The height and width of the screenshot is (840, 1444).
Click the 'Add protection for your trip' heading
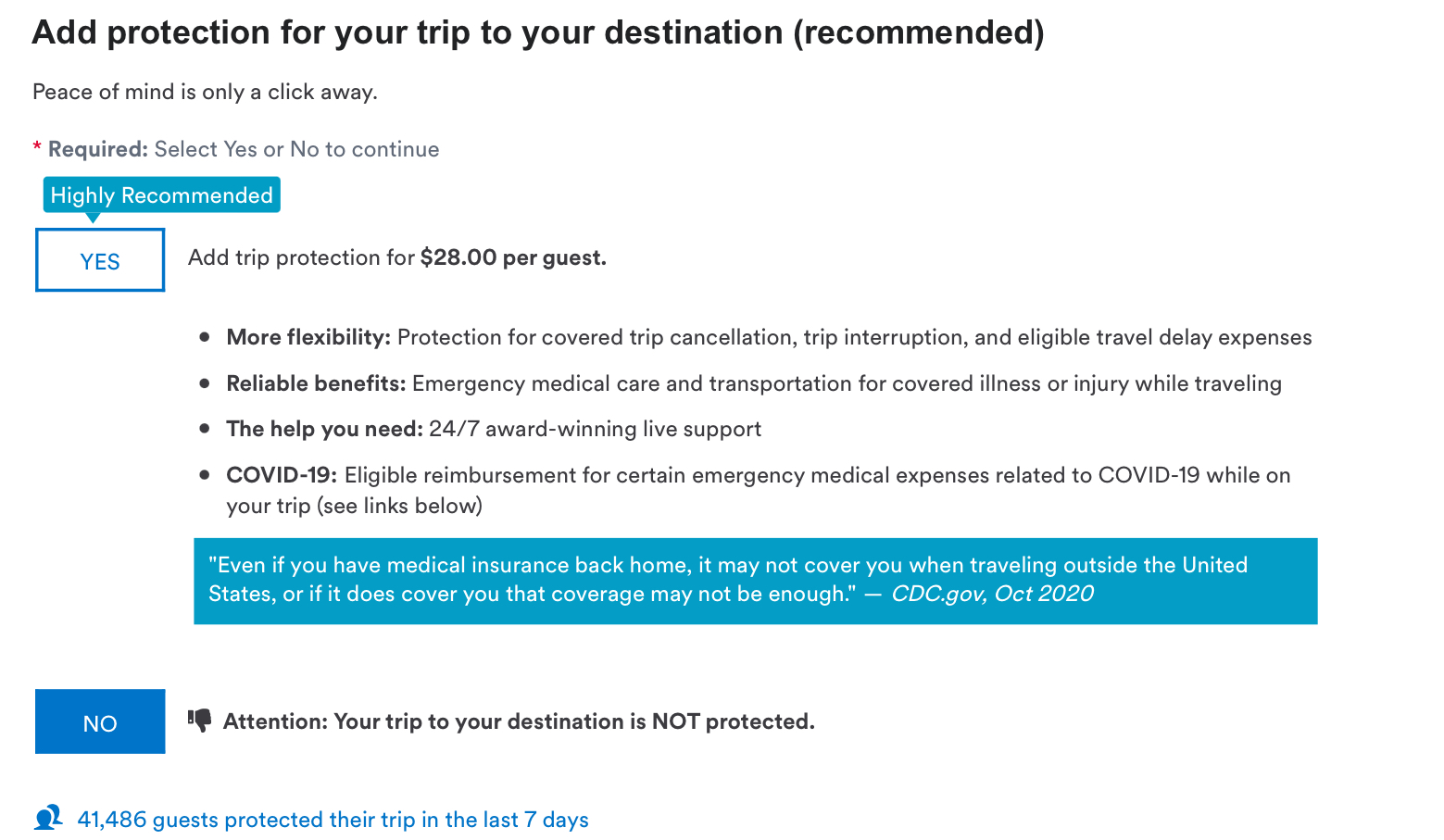(x=538, y=32)
